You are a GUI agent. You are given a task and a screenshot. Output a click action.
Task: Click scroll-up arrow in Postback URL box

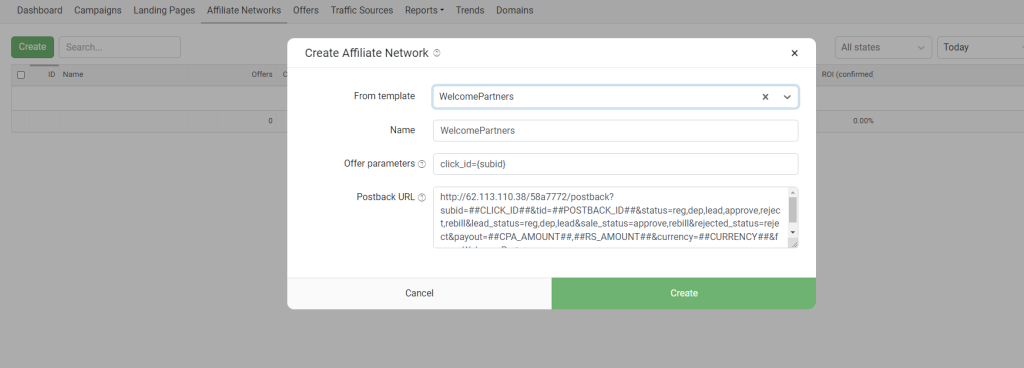click(x=793, y=192)
